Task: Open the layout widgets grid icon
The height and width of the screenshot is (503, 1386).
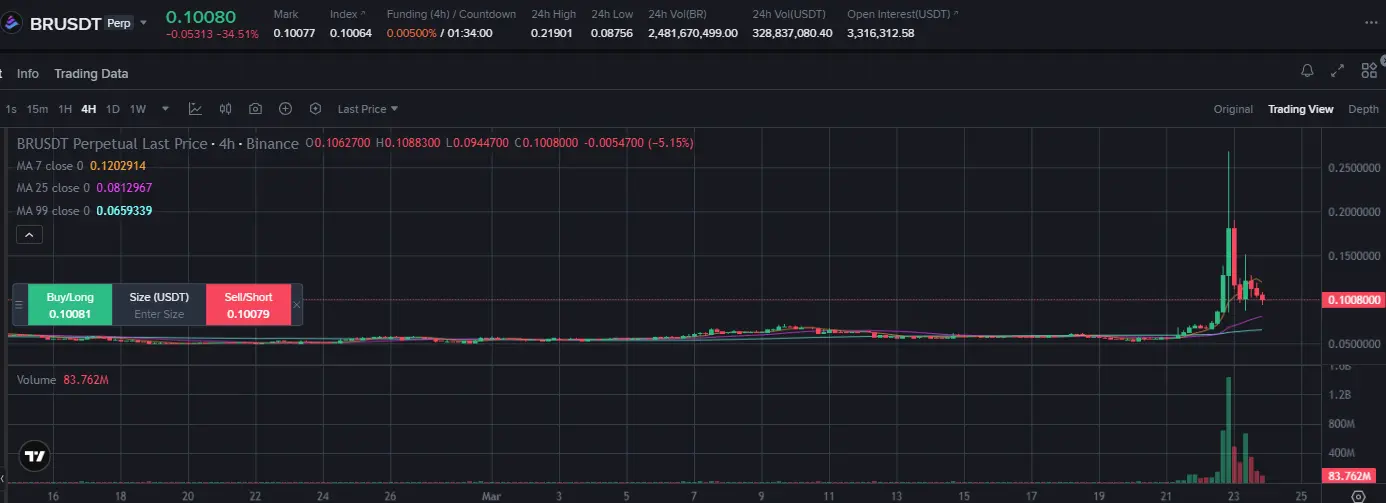Action: [1369, 71]
